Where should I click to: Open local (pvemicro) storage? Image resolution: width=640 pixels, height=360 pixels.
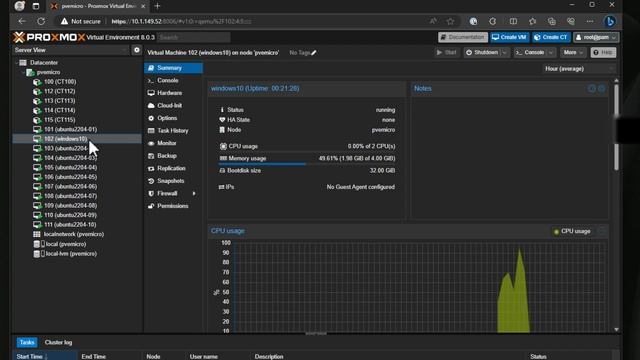pyautogui.click(x=65, y=244)
